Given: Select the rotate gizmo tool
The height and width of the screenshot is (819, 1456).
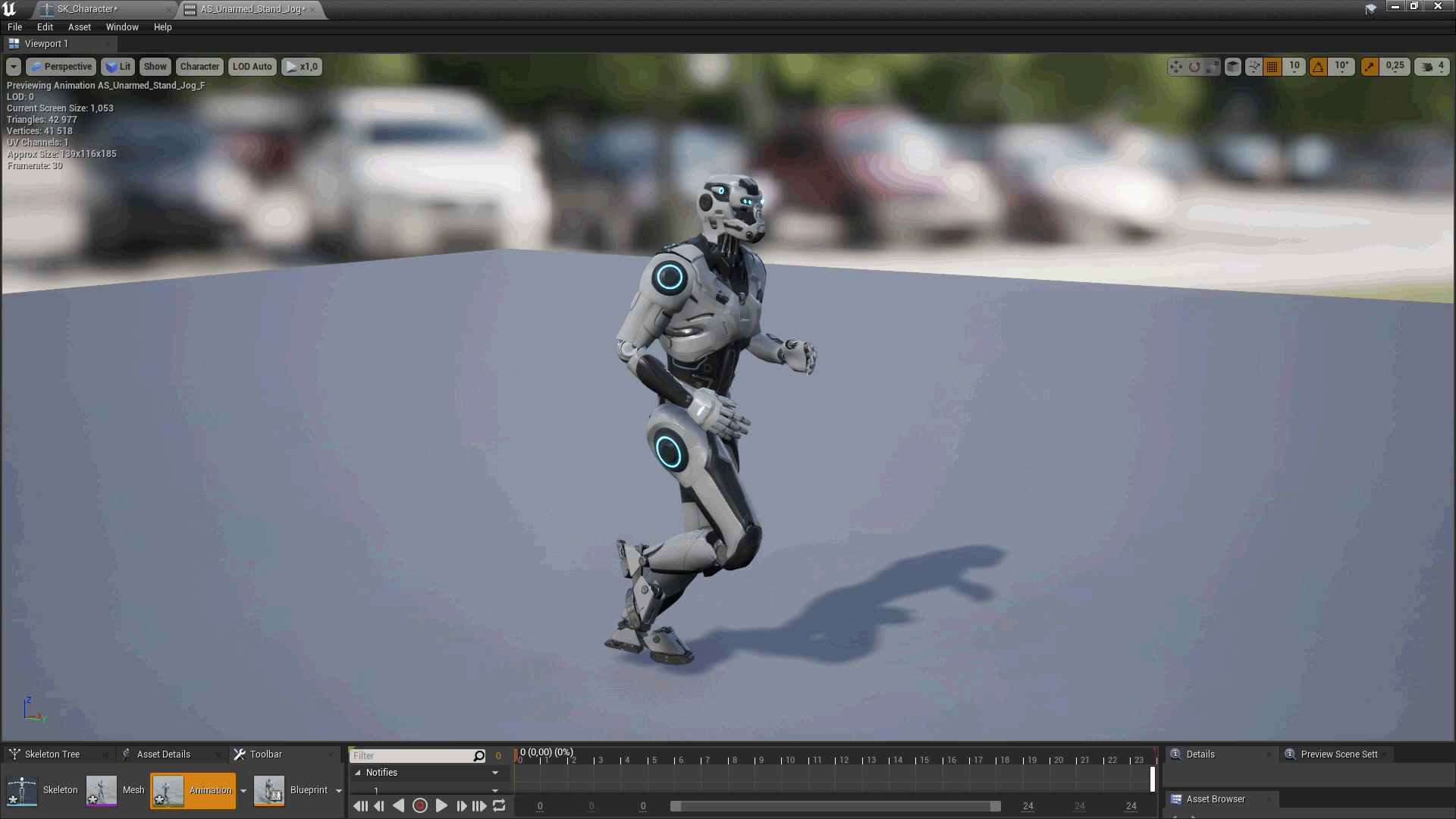Looking at the screenshot, I should click(1194, 67).
